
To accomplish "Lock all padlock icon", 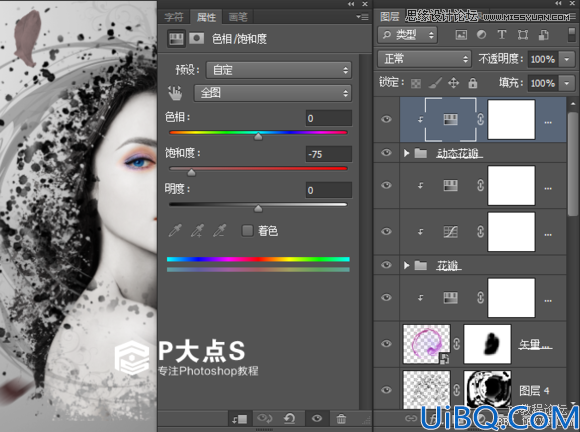I will pyautogui.click(x=473, y=83).
